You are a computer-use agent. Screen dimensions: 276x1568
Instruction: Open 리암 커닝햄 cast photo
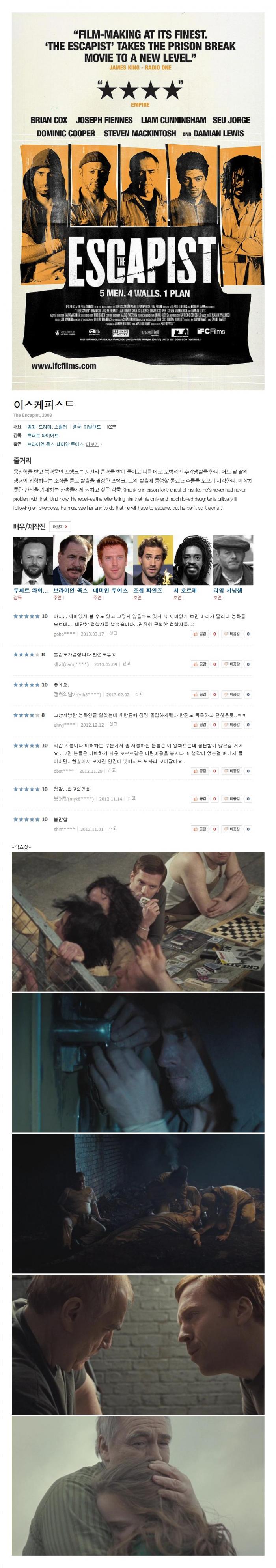[233, 560]
